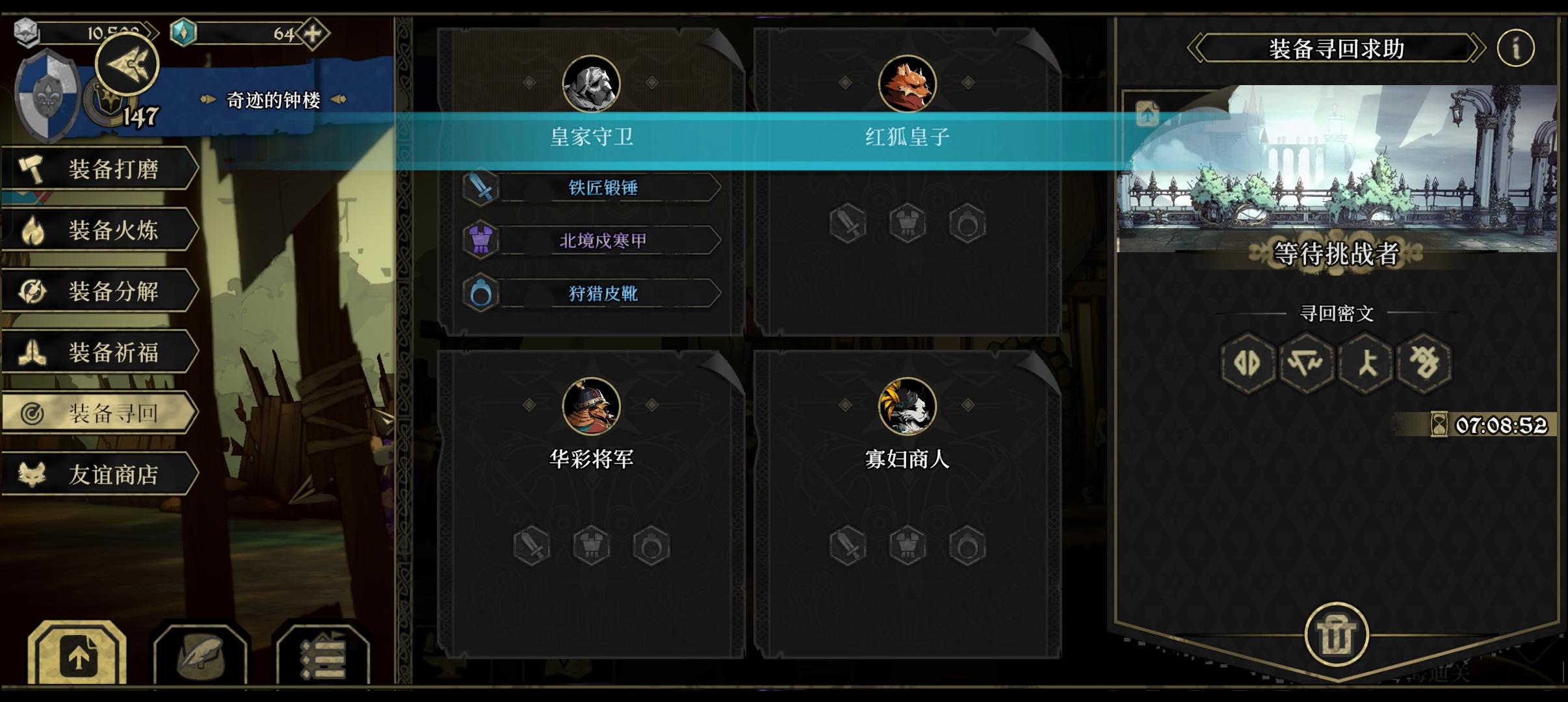Image resolution: width=1568 pixels, height=702 pixels.
Task: Open the 友谊商店 shop
Action: (x=99, y=474)
